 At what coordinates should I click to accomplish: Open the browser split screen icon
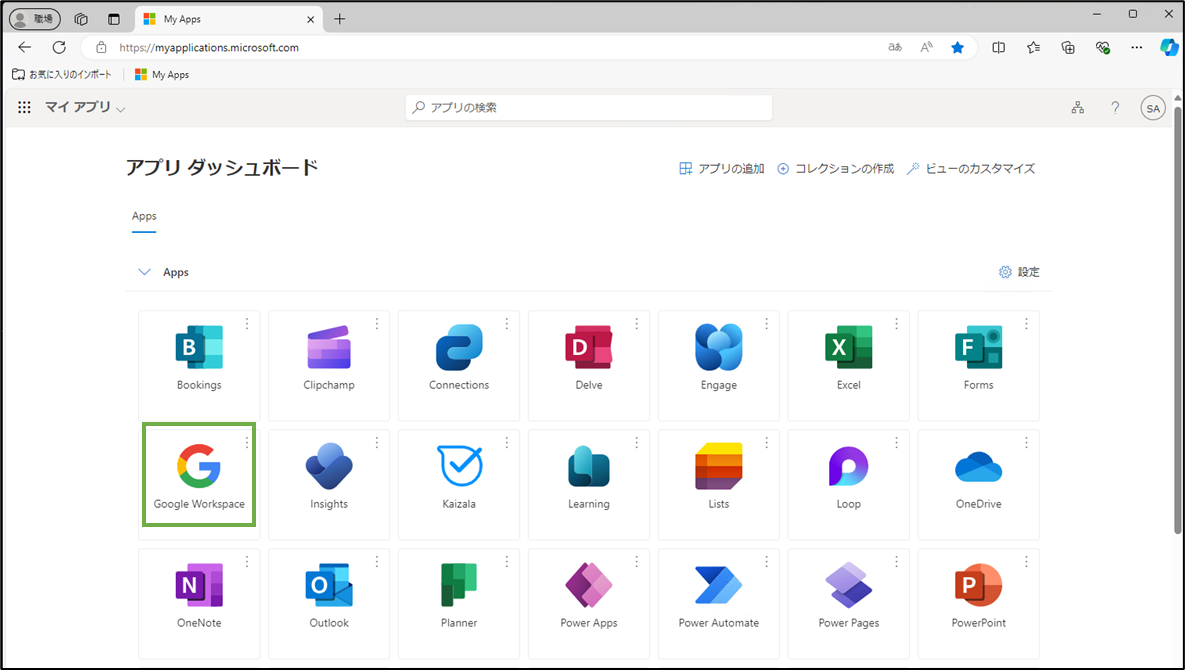998,48
